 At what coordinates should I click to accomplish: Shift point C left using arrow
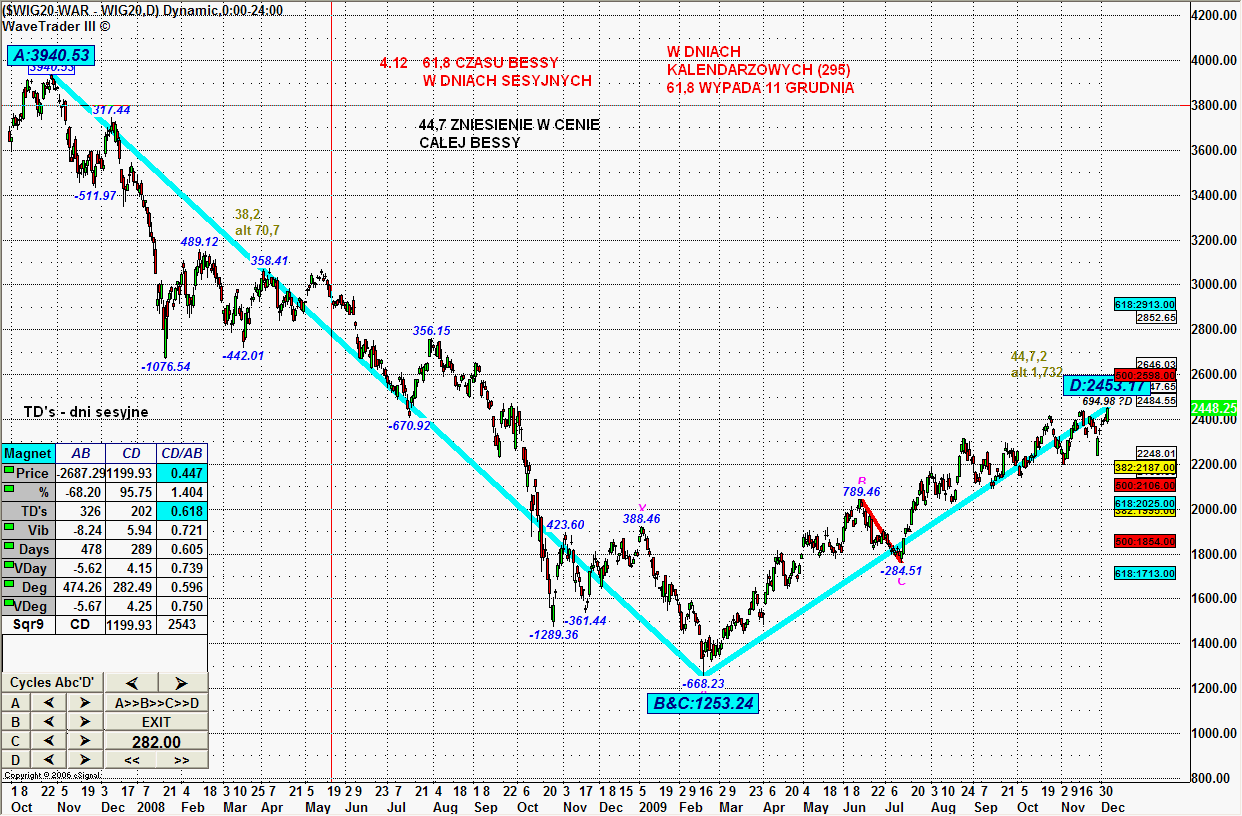[x=47, y=741]
